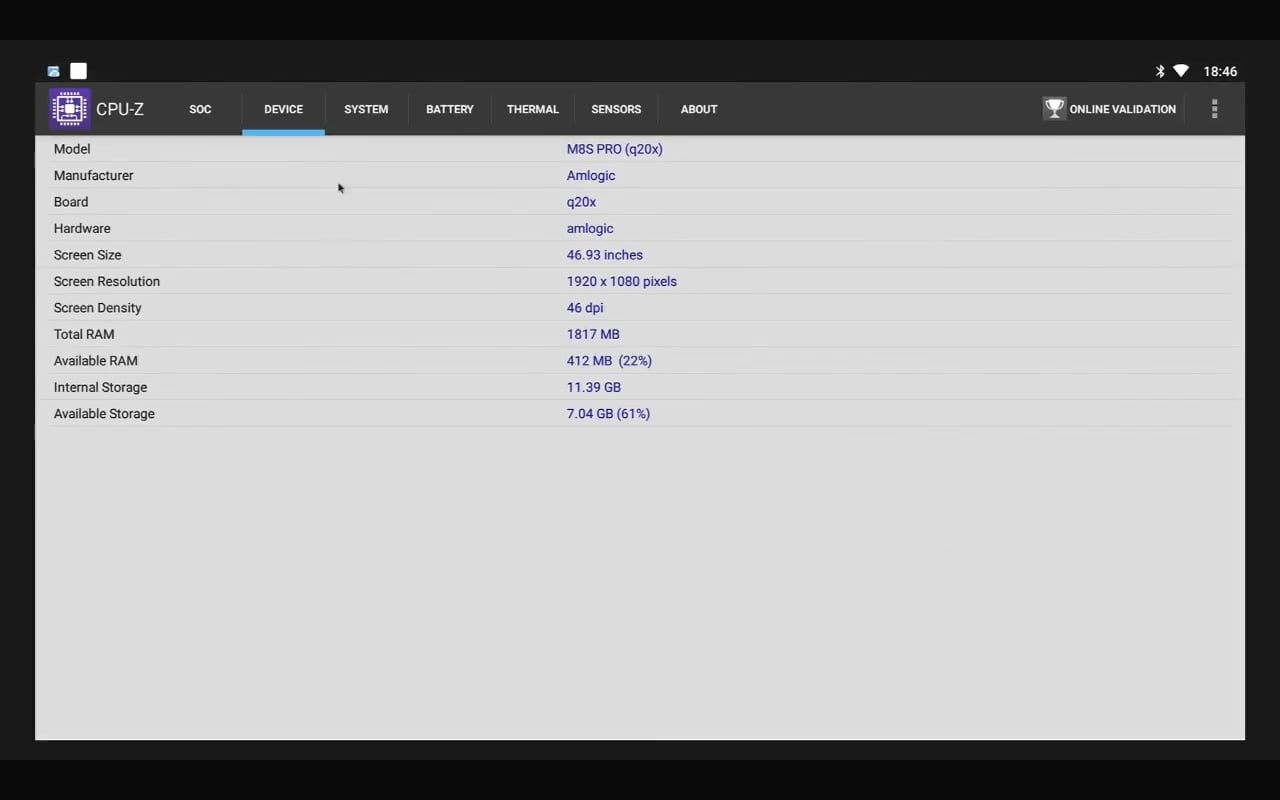Click the Internal Storage row label
Screen dimensions: 1280x800
100,387
